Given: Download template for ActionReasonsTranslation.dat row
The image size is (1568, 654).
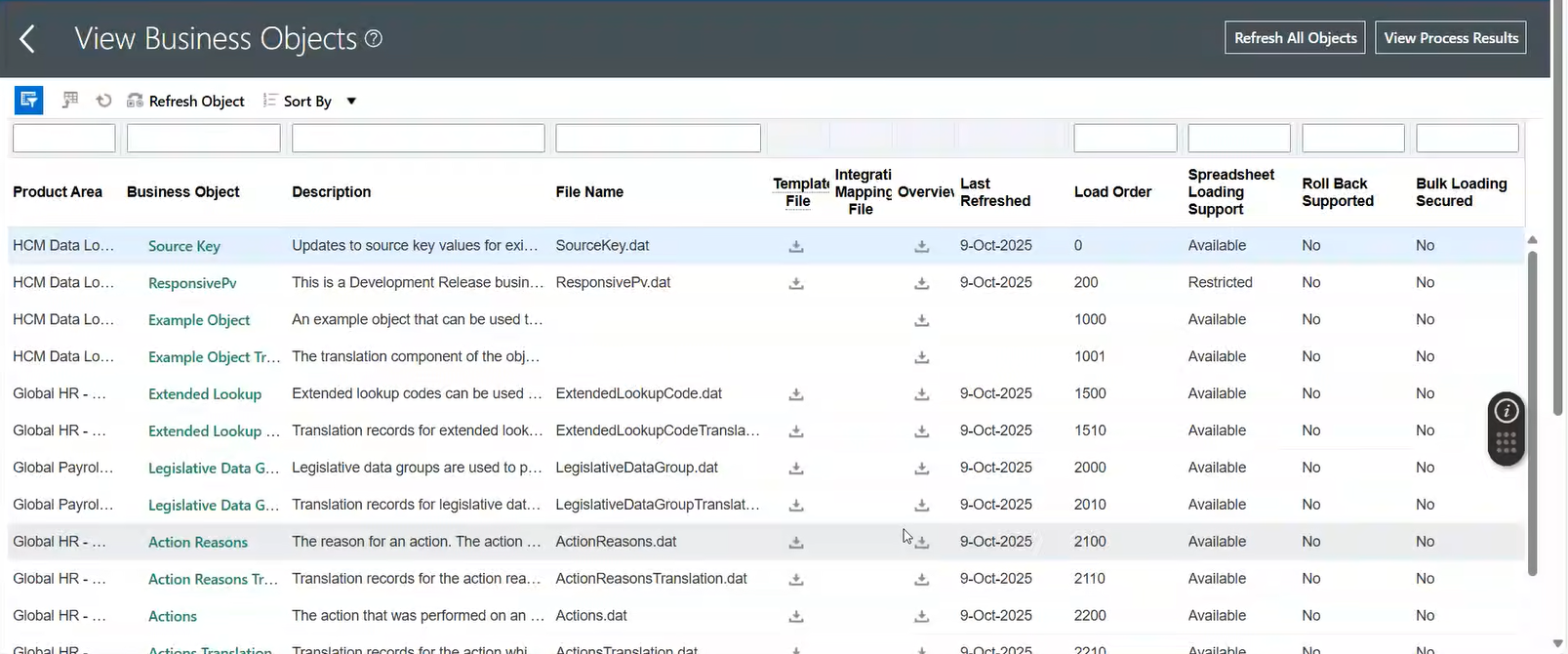Looking at the screenshot, I should pos(796,580).
